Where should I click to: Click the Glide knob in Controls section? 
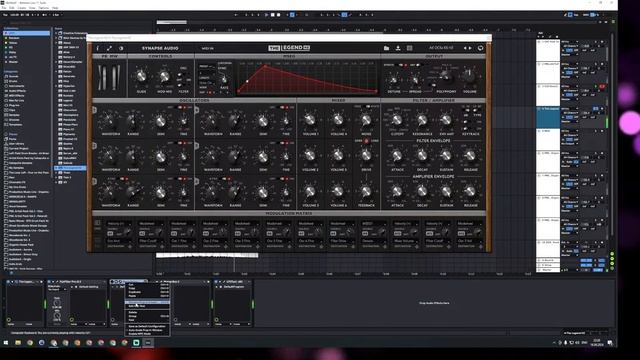[x=141, y=76]
